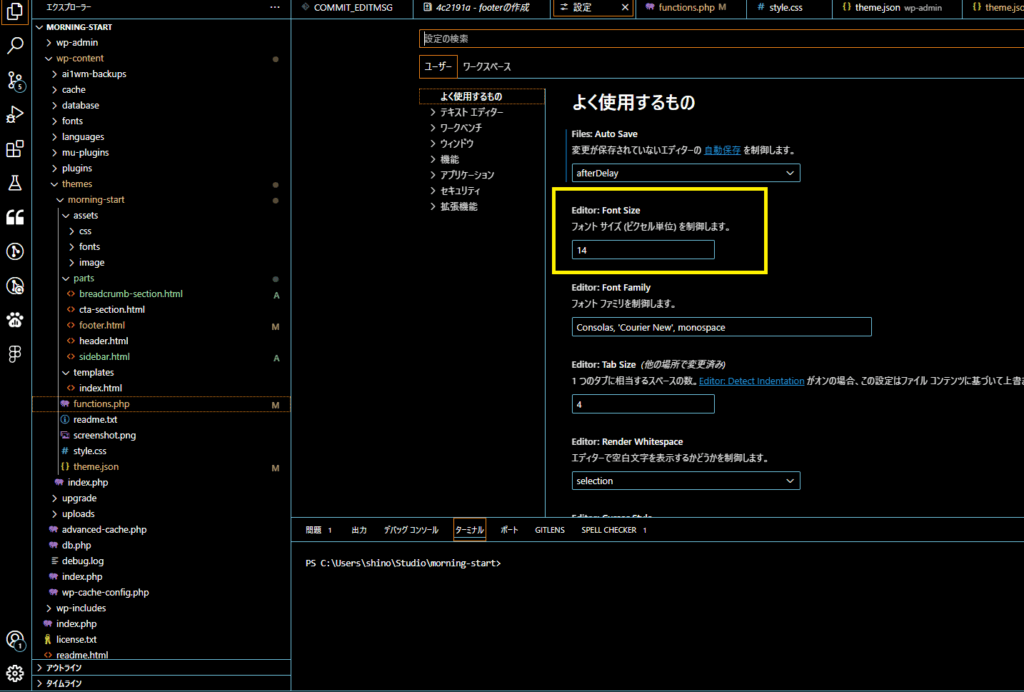Screen dimensions: 1024x692
Task: Expand 機能 settings category
Action: pyautogui.click(x=482, y=159)
